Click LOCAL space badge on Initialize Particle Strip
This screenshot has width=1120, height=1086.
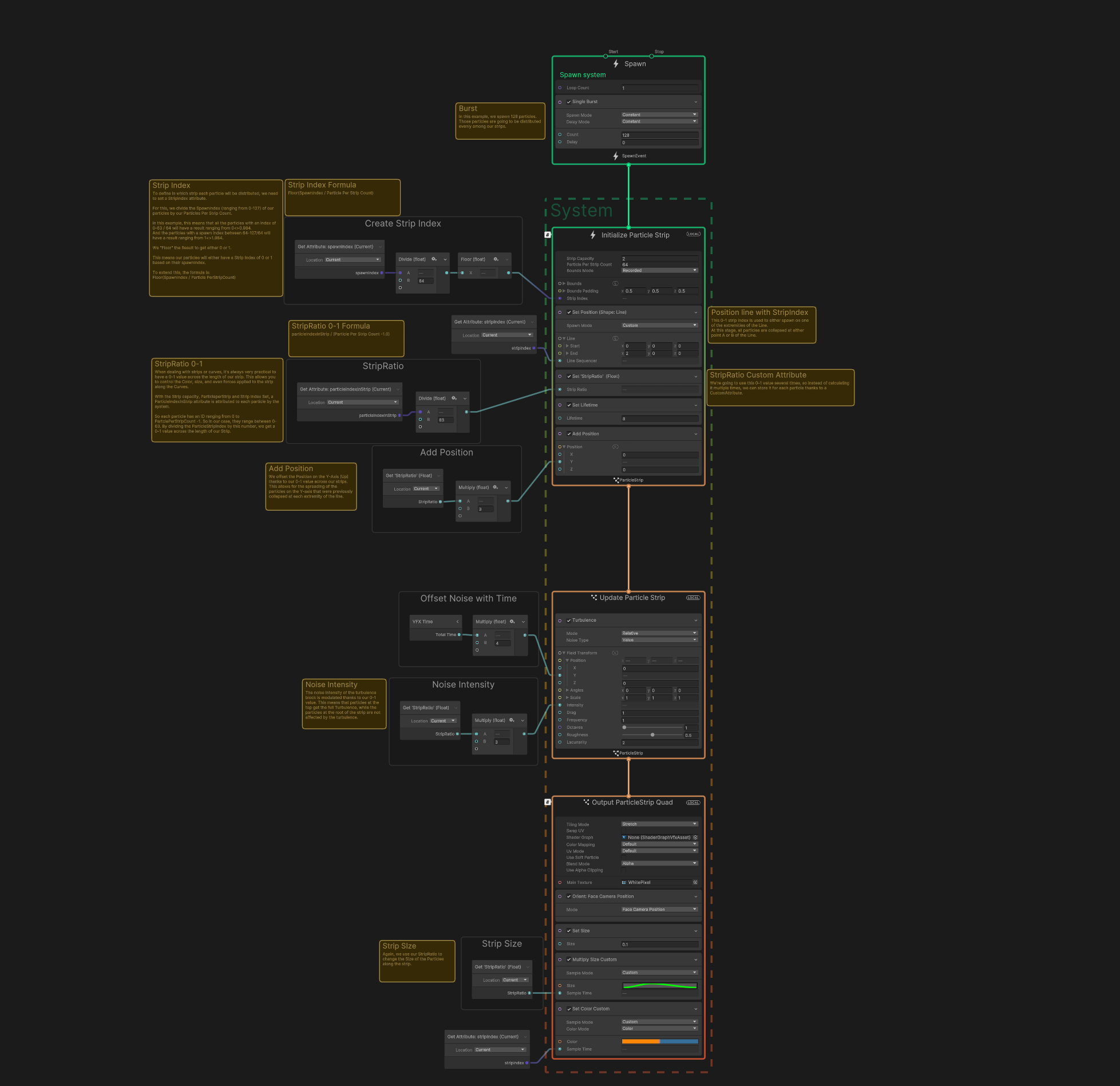pyautogui.click(x=693, y=234)
